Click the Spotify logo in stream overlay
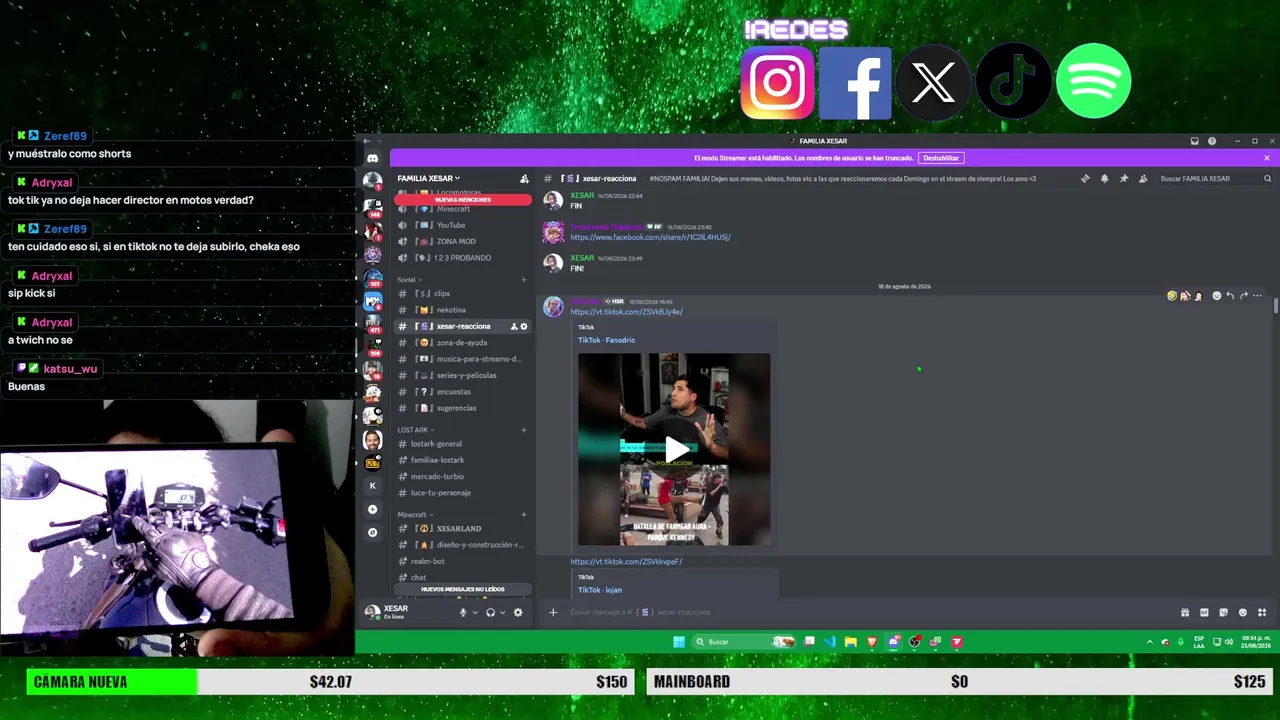Viewport: 1280px width, 720px height. click(1093, 81)
